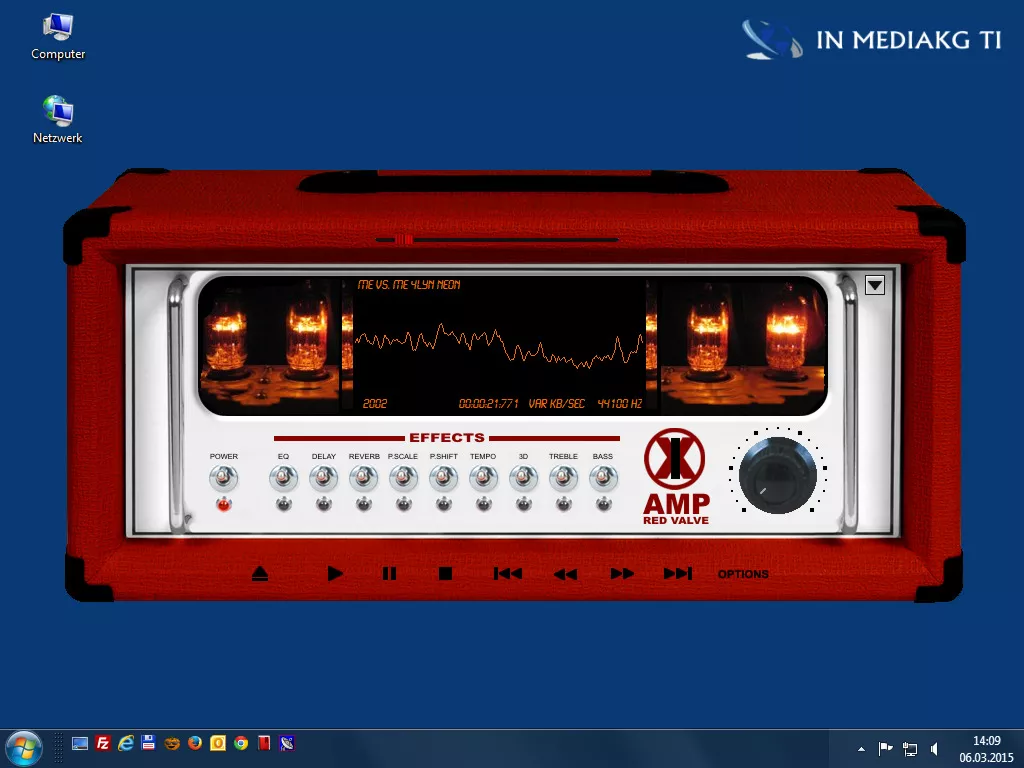Flip the EQ effect switch
This screenshot has width=1024, height=768.
point(283,480)
